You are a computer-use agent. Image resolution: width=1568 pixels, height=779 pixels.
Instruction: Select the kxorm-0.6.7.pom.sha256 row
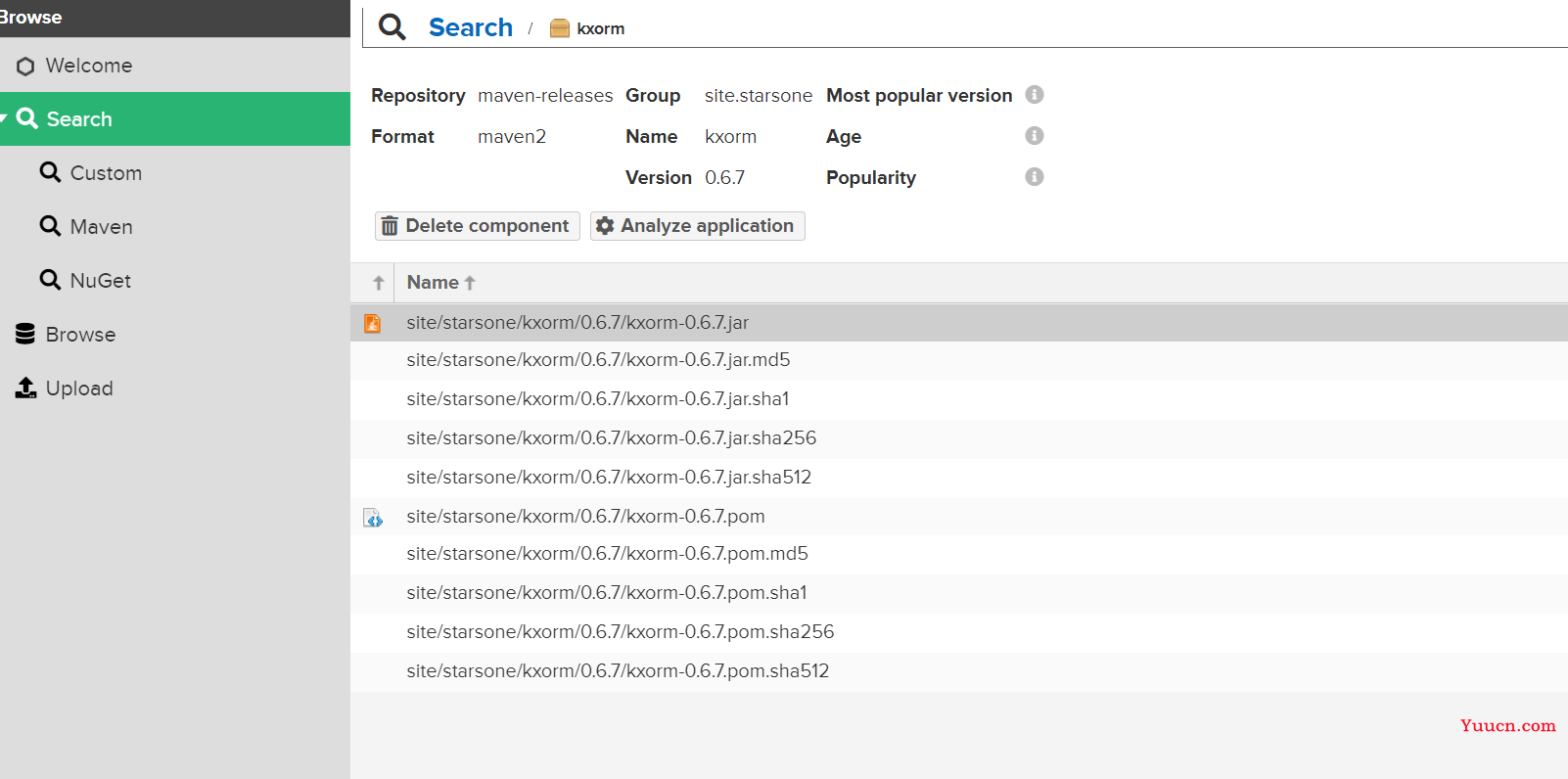pos(959,632)
